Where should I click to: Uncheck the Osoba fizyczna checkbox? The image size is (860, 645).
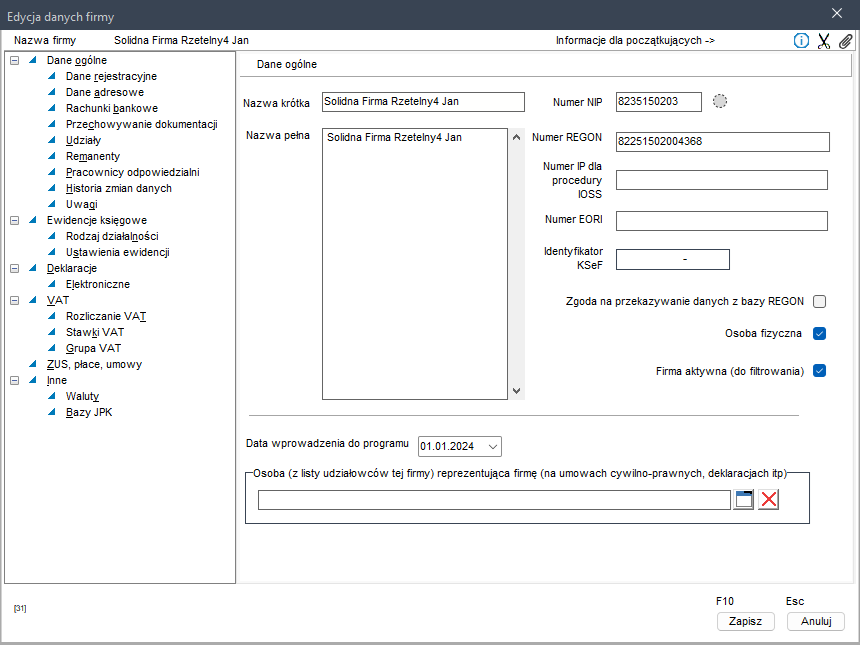point(819,333)
